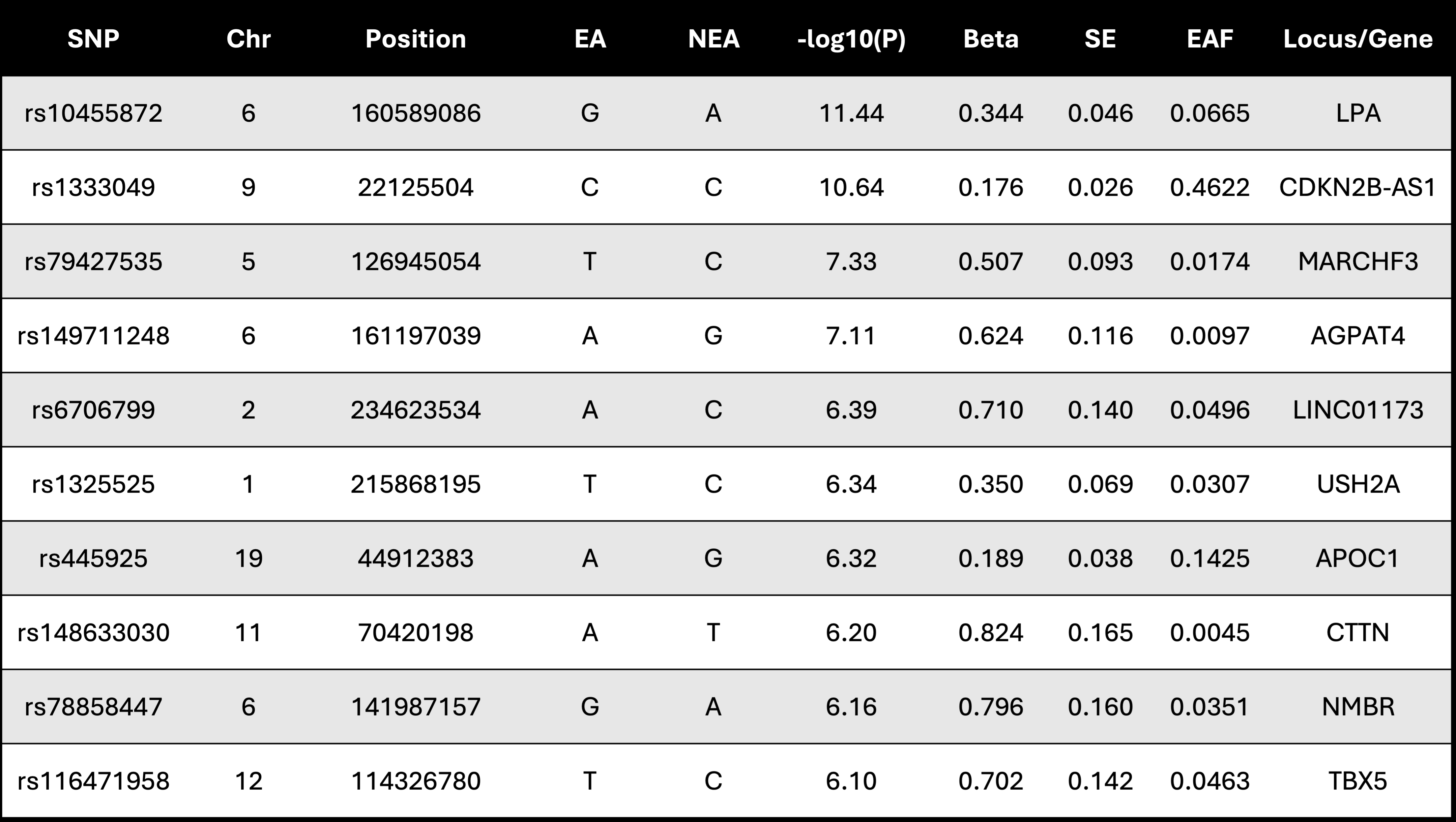Click the Position column header
The width and height of the screenshot is (1456, 822).
(x=416, y=39)
